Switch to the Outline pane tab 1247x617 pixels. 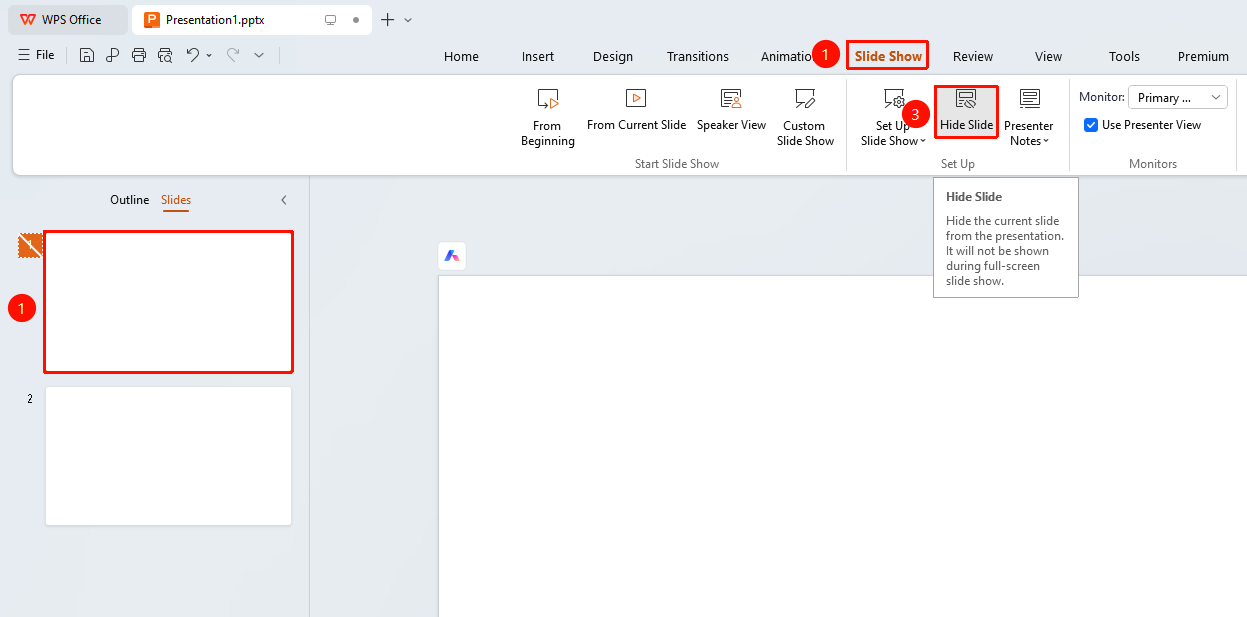[x=130, y=200]
